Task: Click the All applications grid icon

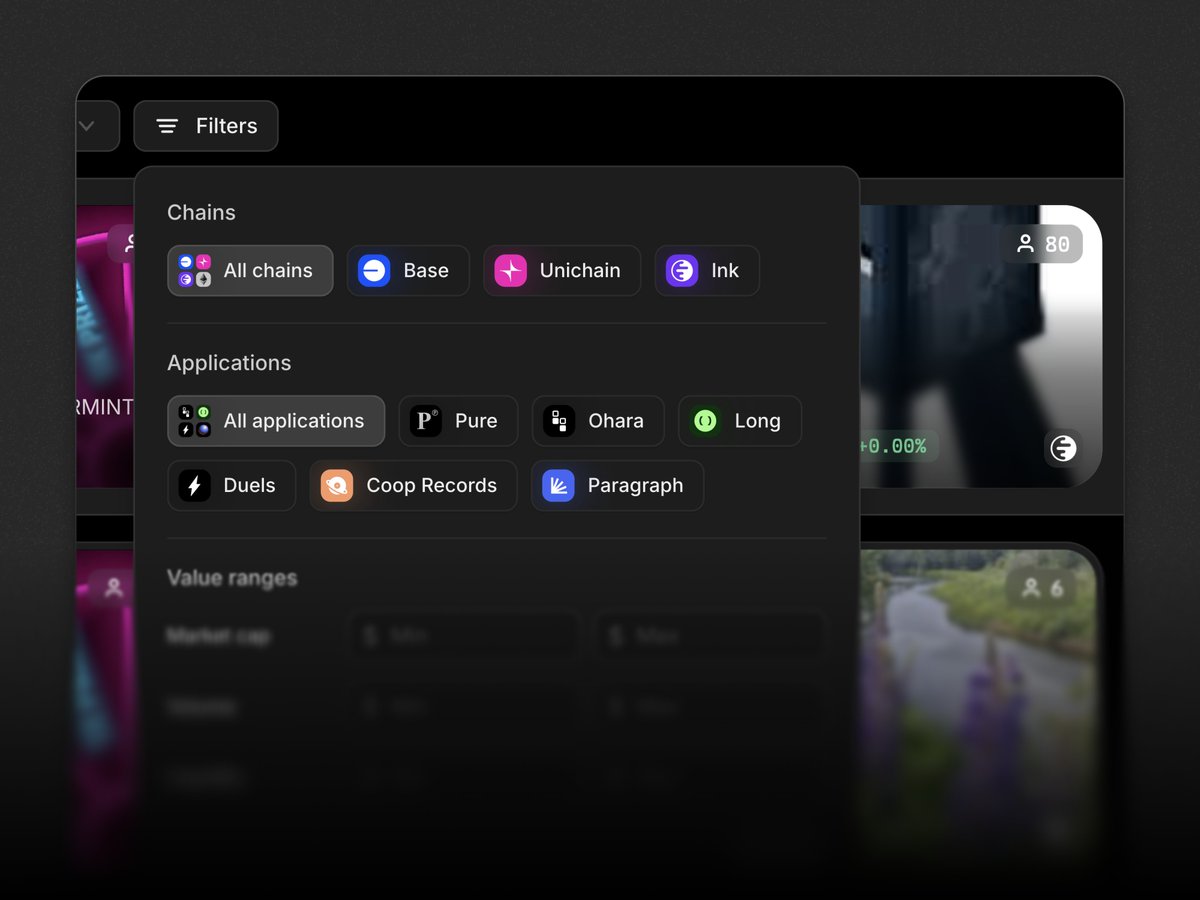Action: (195, 421)
